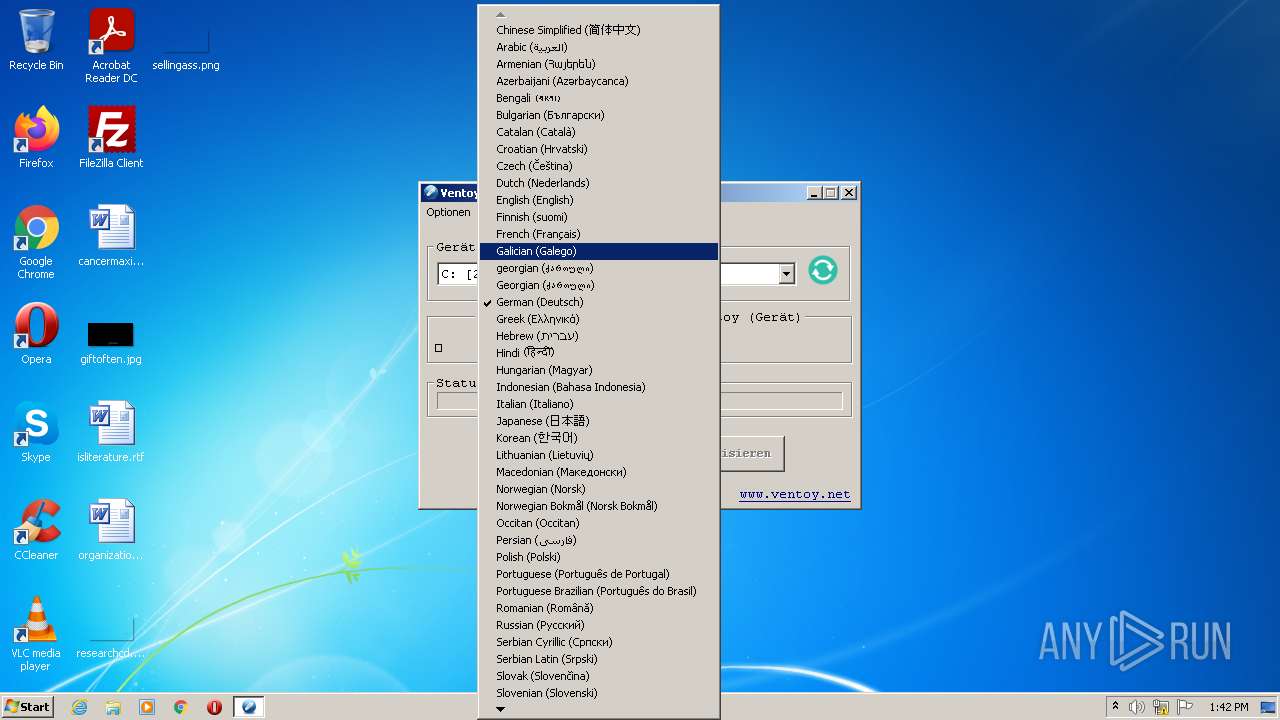Image resolution: width=1280 pixels, height=720 pixels.
Task: Open the Google Chrome desktop shortcut
Action: coord(36,242)
